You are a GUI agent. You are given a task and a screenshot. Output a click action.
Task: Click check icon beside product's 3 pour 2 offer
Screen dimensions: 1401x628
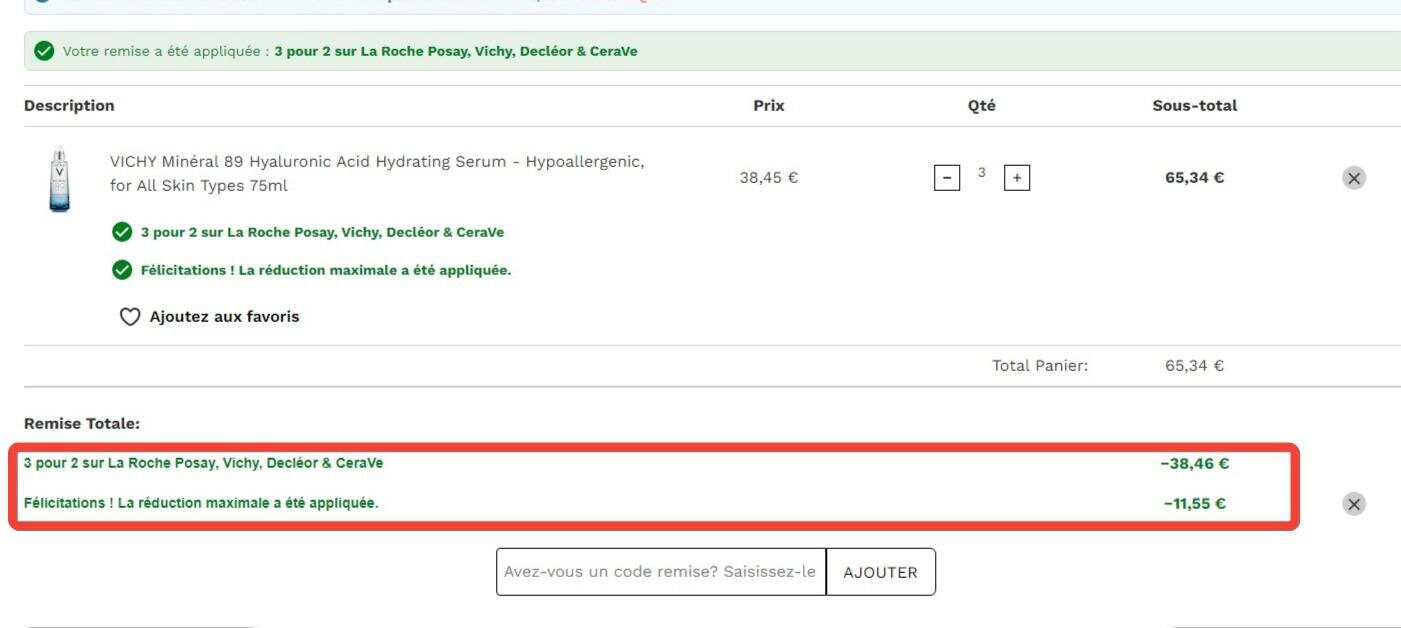click(122, 232)
